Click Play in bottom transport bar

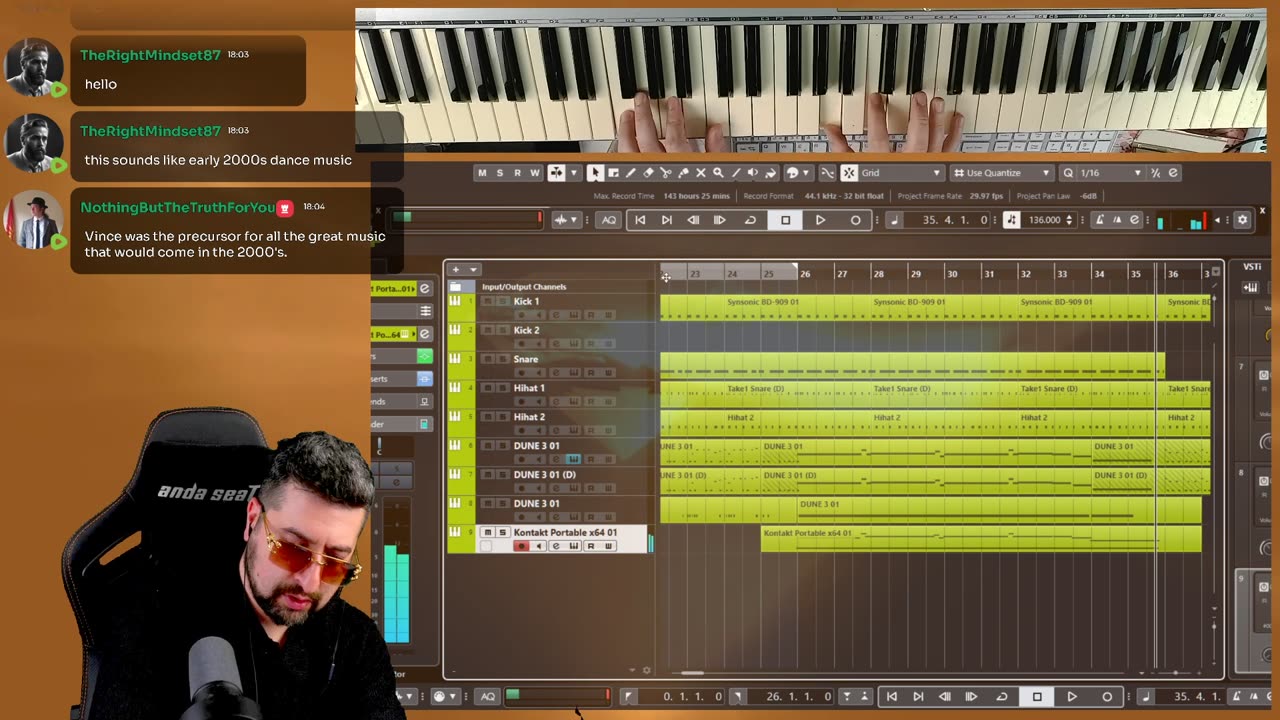[x=1072, y=696]
